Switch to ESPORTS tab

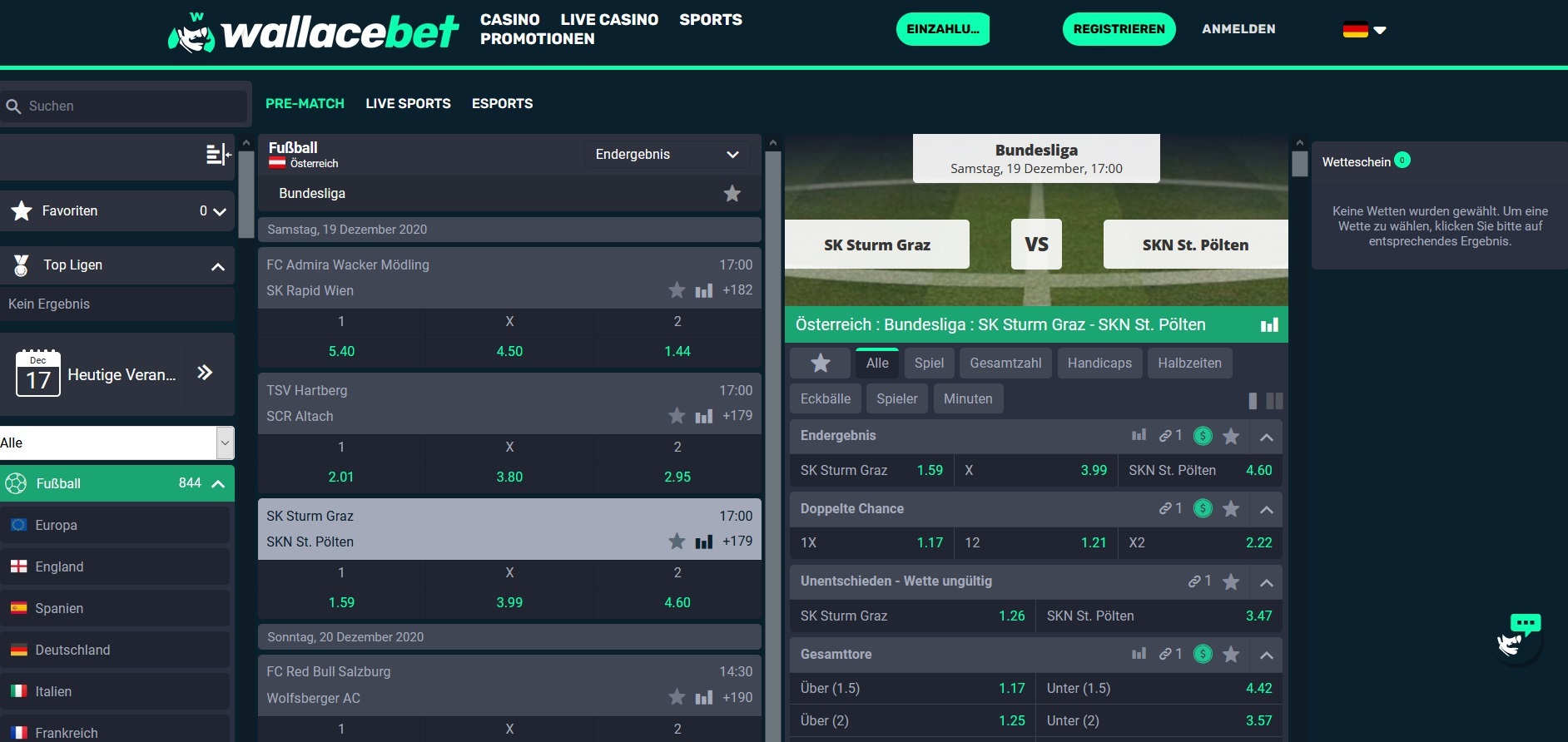tap(502, 104)
